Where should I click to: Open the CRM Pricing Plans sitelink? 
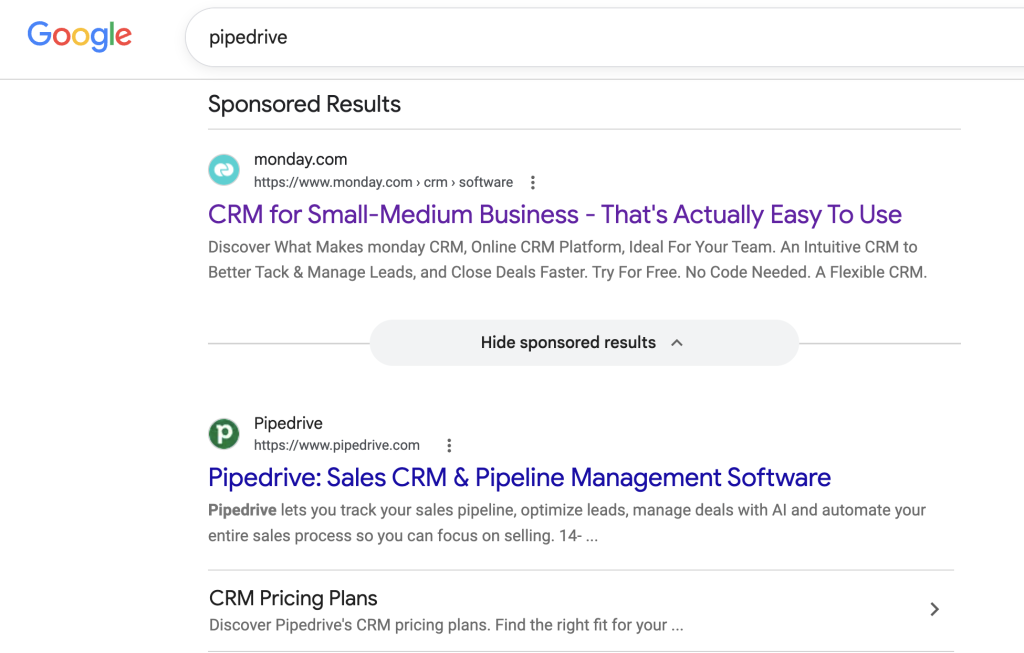tap(293, 598)
